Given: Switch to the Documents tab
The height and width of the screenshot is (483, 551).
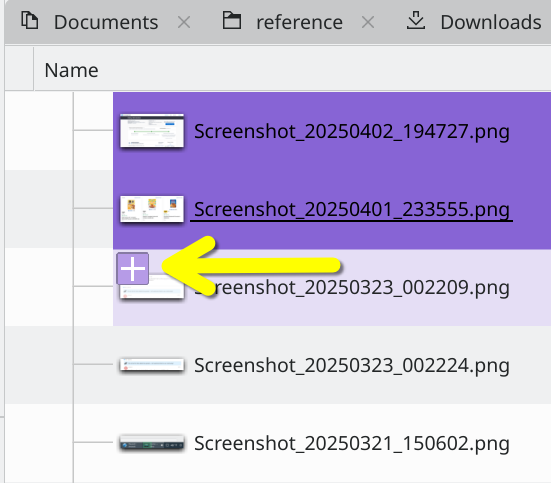Looking at the screenshot, I should [x=105, y=22].
